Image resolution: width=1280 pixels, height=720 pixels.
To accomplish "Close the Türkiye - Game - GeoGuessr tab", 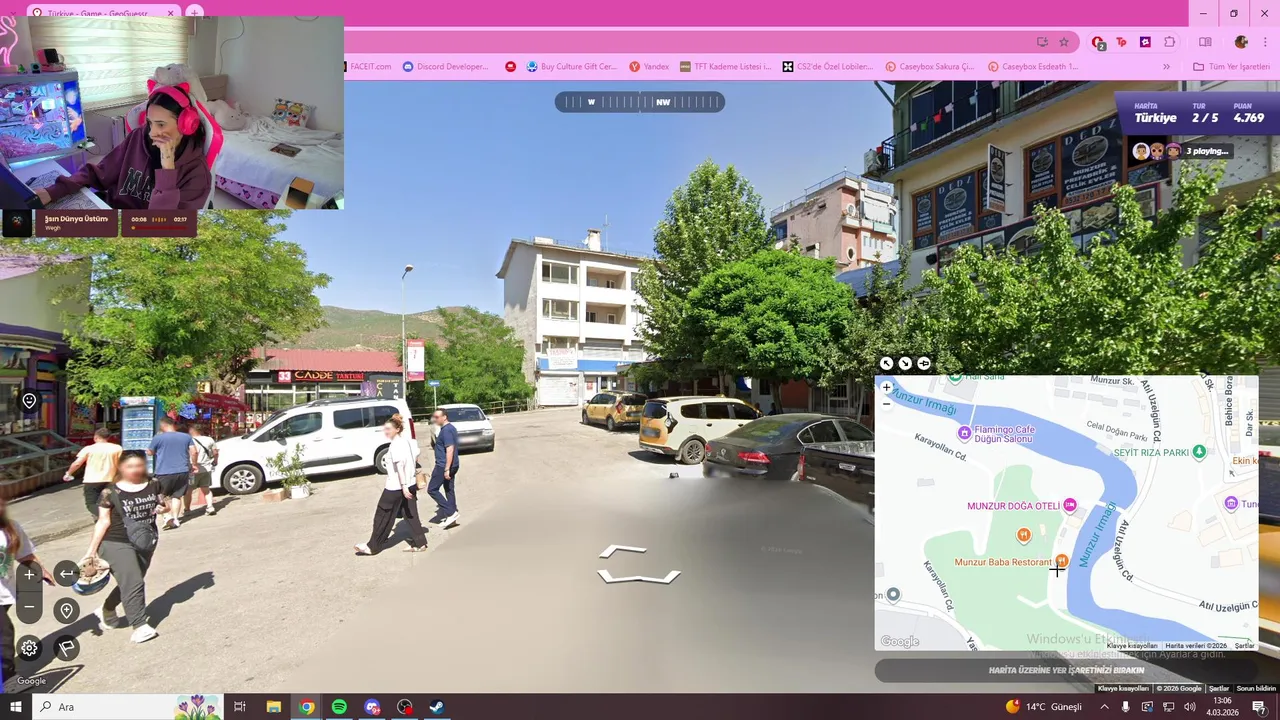I will pyautogui.click(x=170, y=13).
